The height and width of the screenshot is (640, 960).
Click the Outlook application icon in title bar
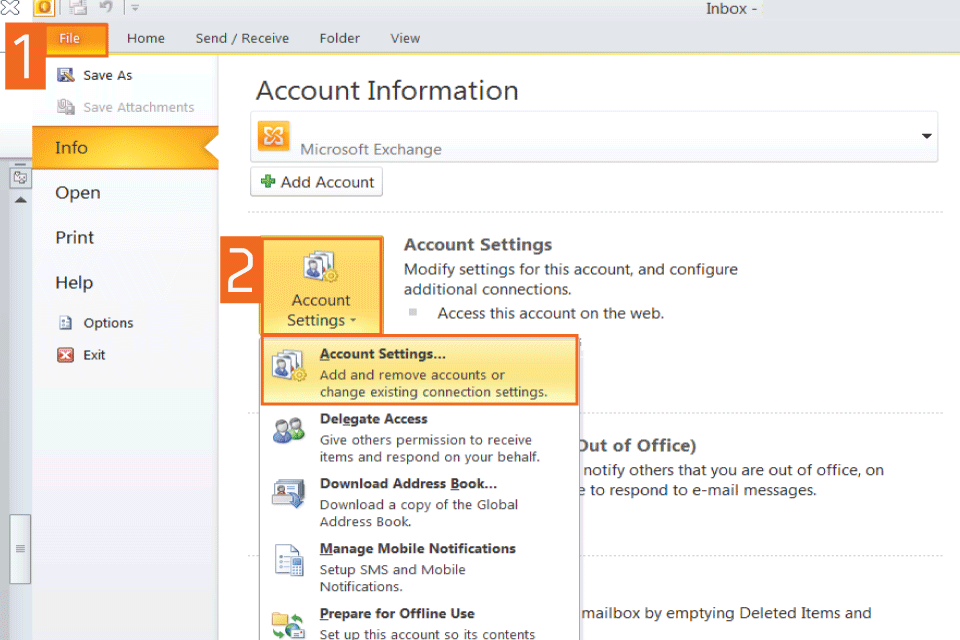[x=44, y=8]
